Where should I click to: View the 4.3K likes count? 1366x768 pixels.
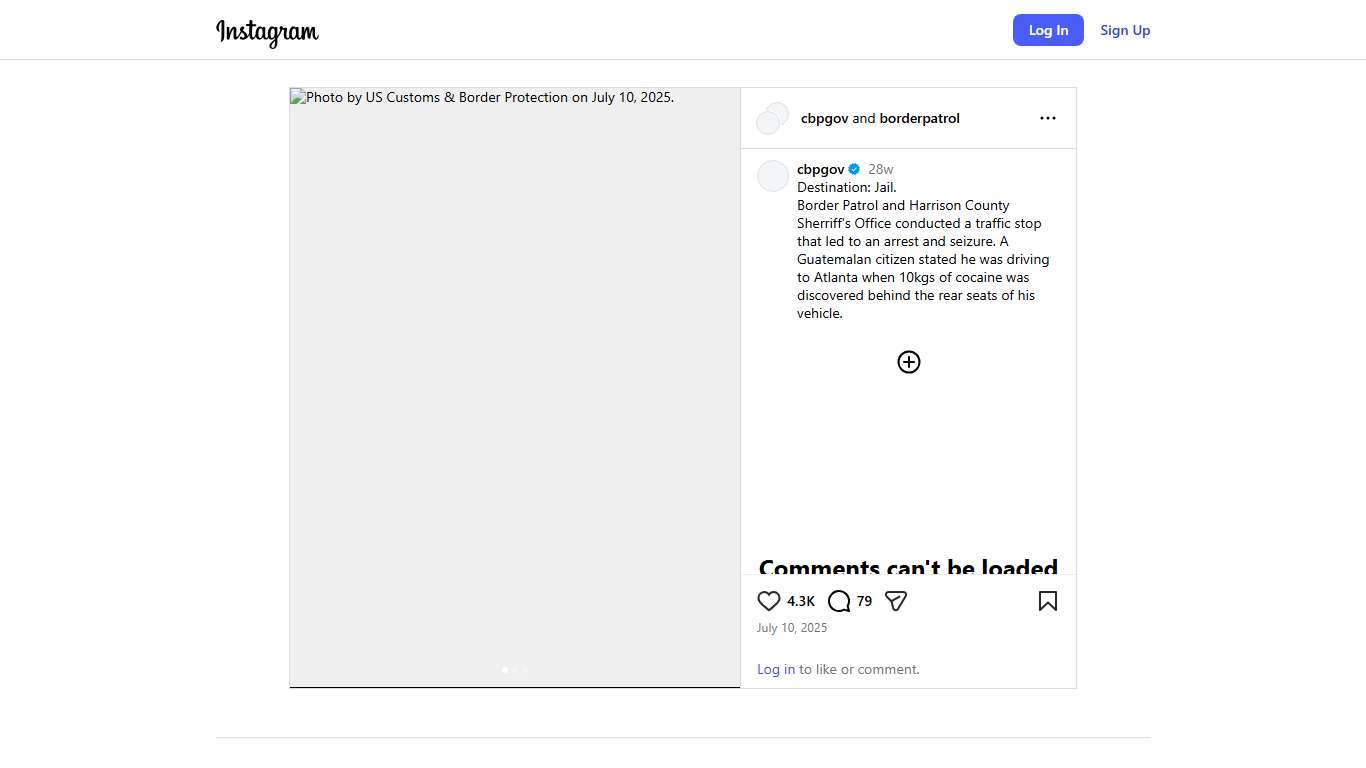pos(800,601)
